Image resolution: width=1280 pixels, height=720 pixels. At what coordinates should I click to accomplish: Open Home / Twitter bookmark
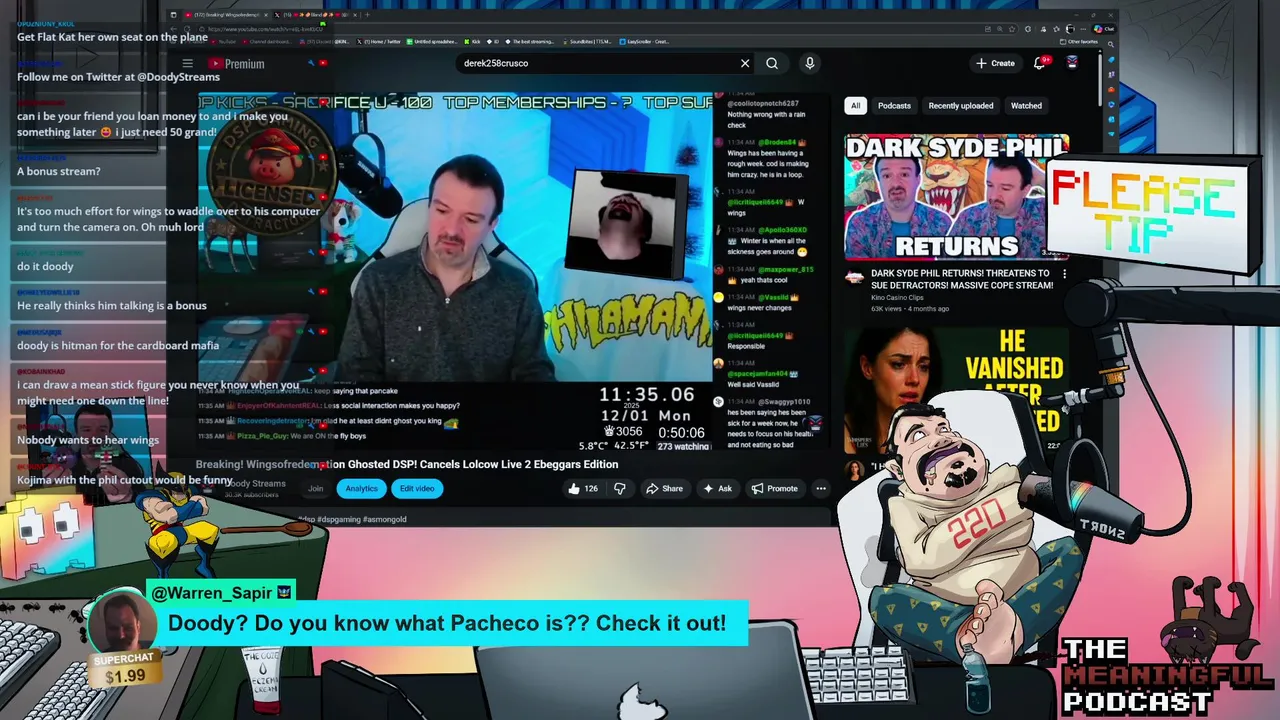[x=378, y=42]
